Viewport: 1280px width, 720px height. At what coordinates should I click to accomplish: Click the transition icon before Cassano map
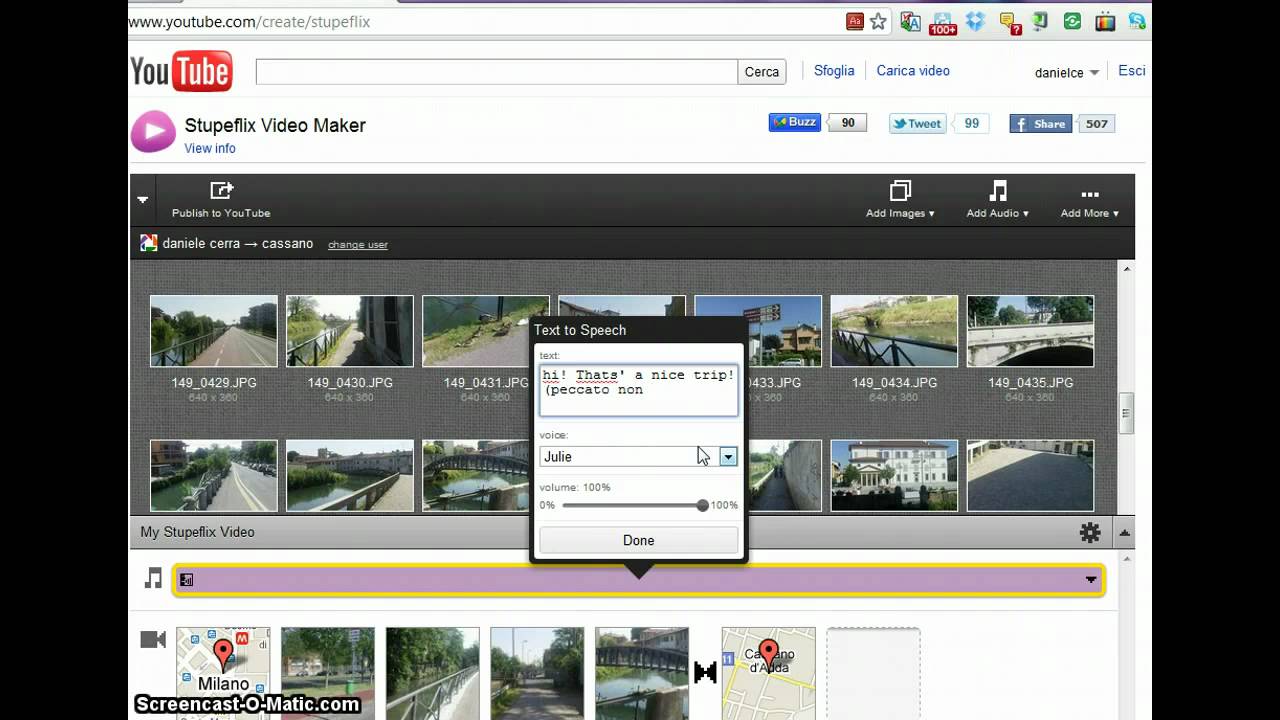tap(706, 672)
